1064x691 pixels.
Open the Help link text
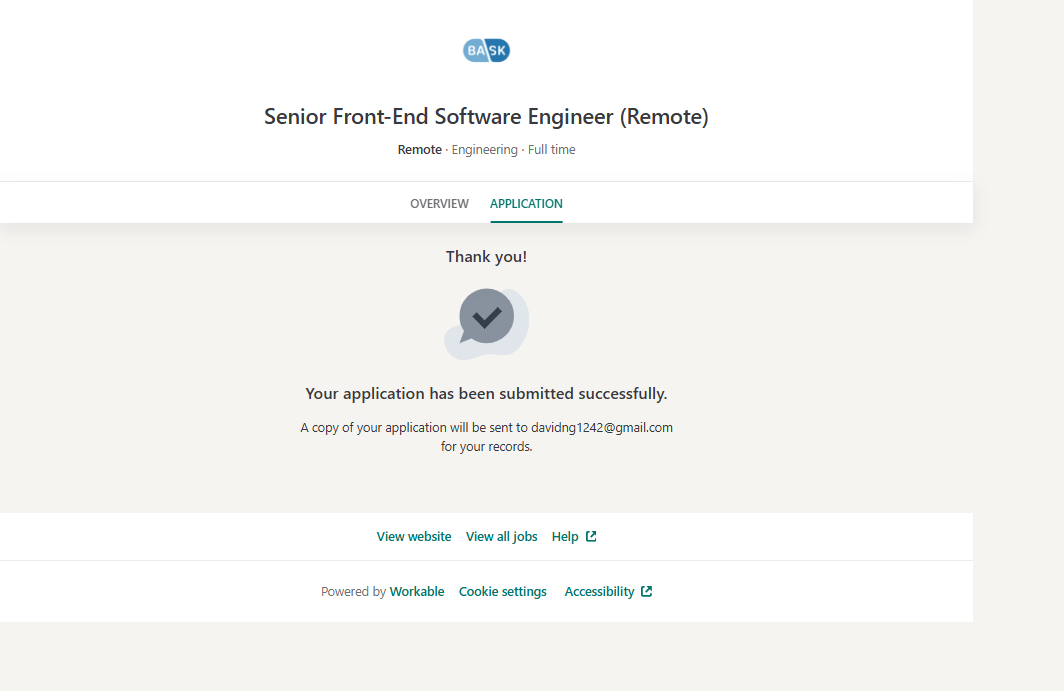pos(565,537)
